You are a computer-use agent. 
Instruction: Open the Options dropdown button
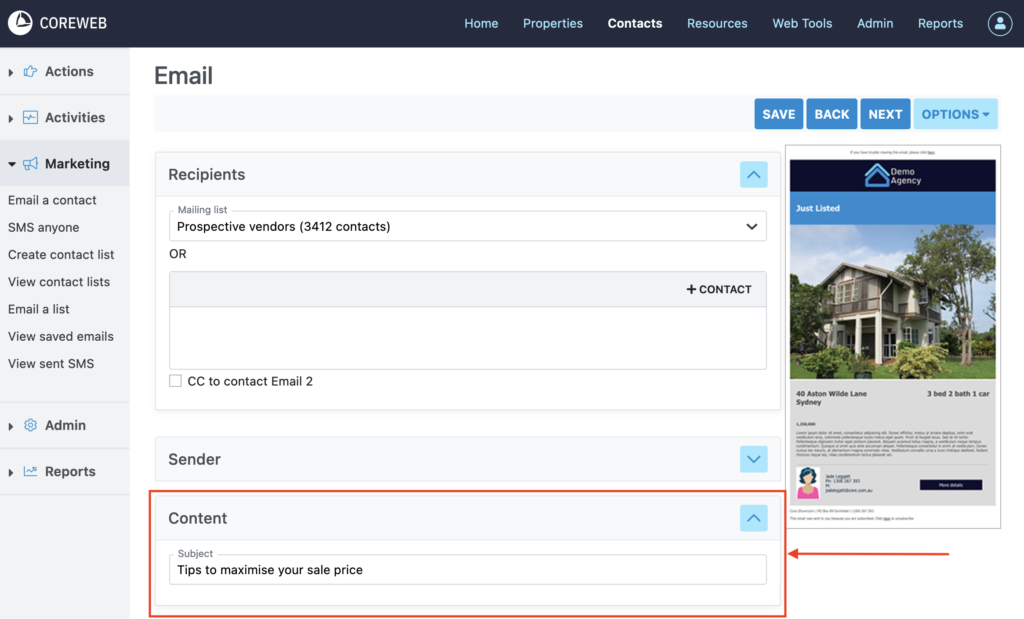[955, 114]
